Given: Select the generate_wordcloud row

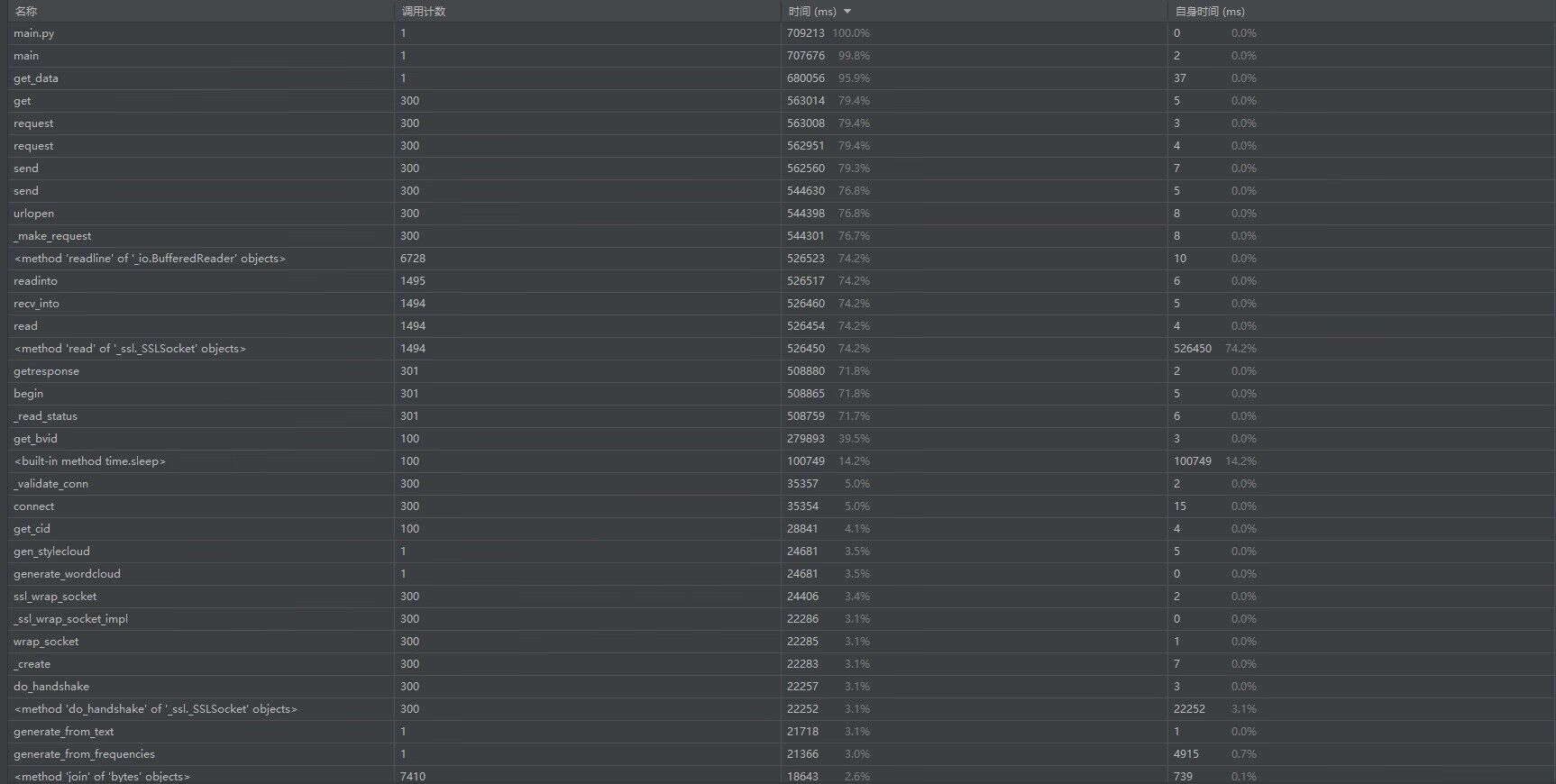Looking at the screenshot, I should [x=67, y=574].
